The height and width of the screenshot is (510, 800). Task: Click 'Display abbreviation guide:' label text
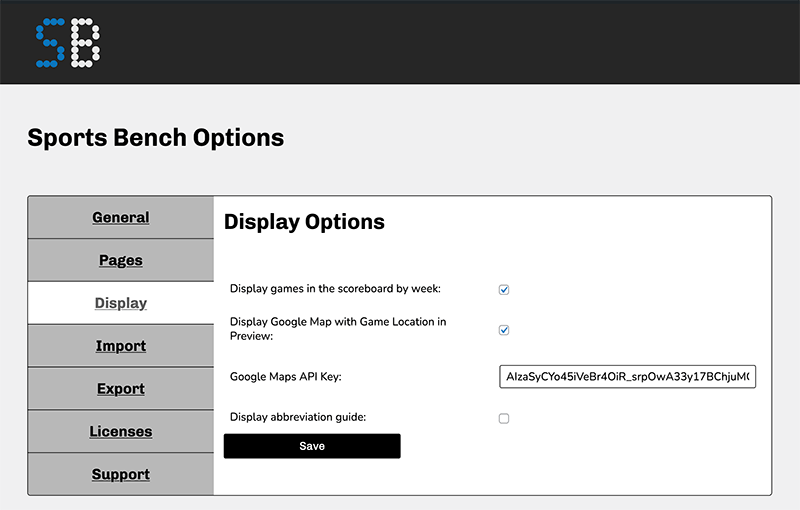[x=298, y=417]
